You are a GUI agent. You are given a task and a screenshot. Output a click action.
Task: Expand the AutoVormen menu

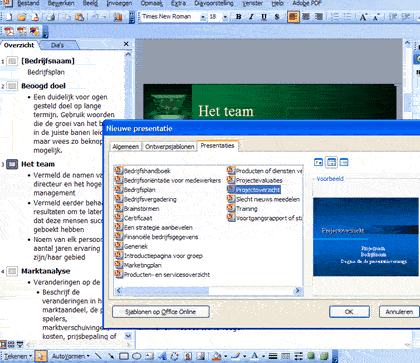pos(71,356)
